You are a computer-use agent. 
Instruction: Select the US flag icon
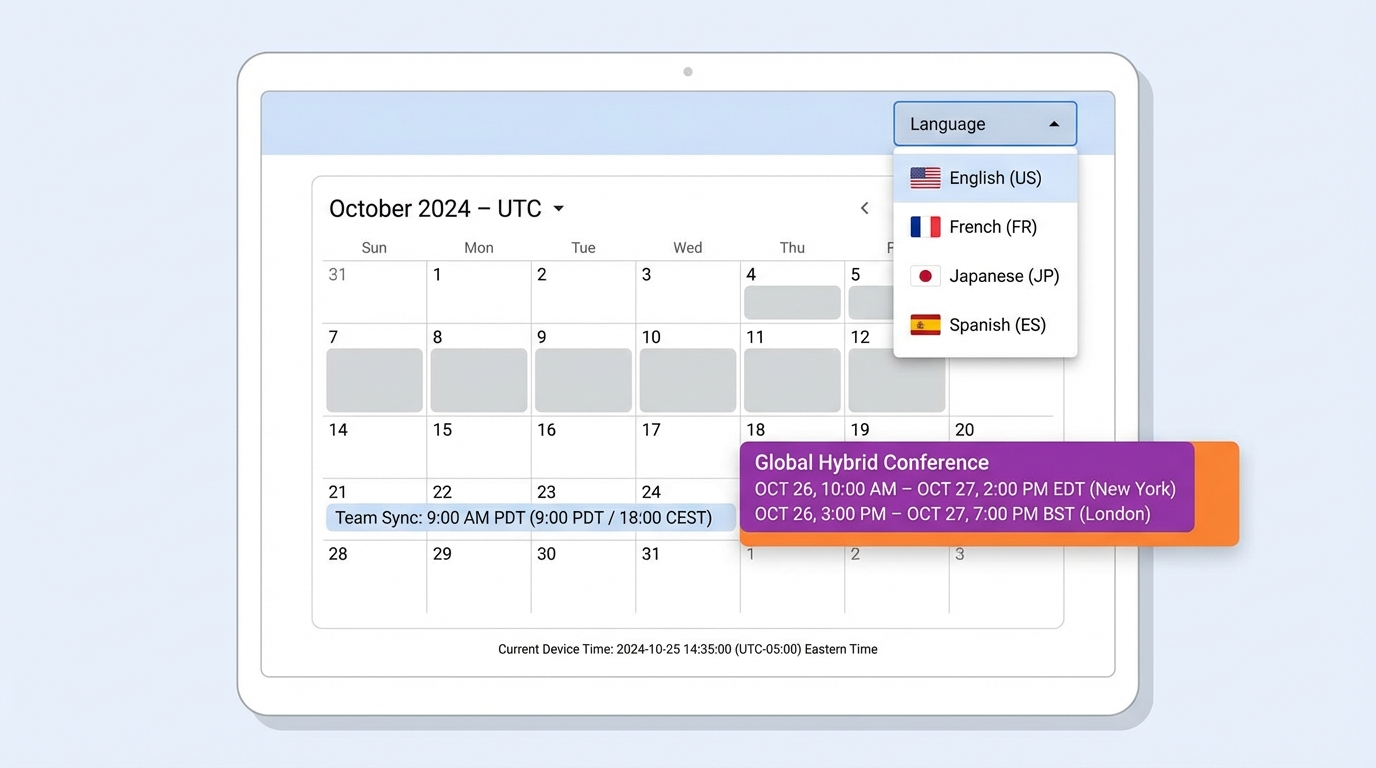pyautogui.click(x=925, y=177)
